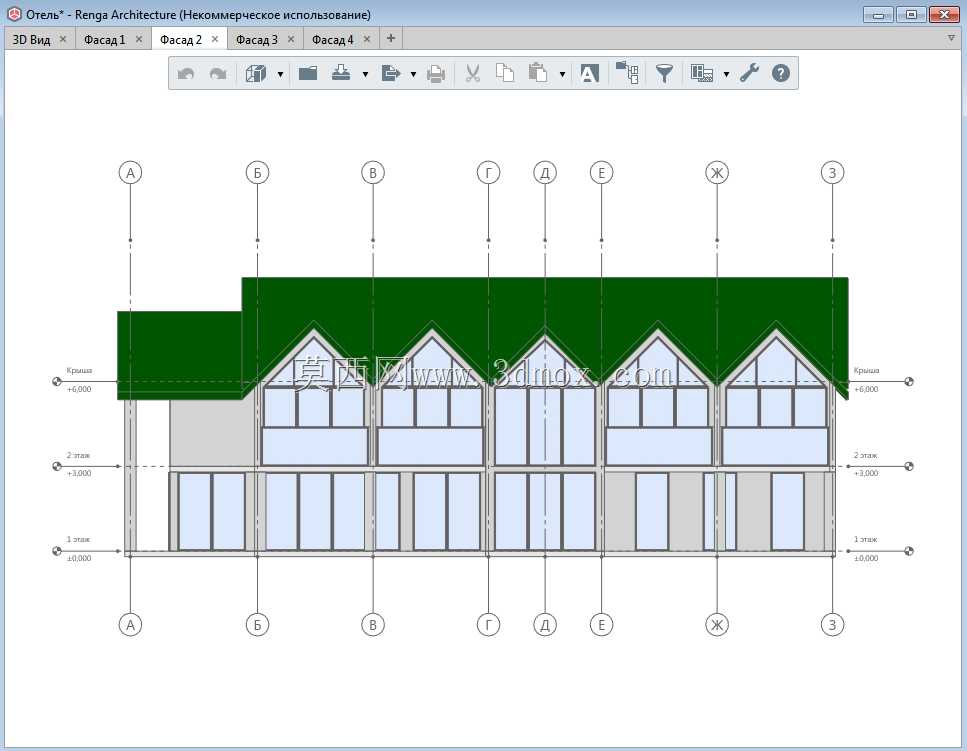Image resolution: width=967 pixels, height=751 pixels.
Task: Click the text styles A icon
Action: 589,74
